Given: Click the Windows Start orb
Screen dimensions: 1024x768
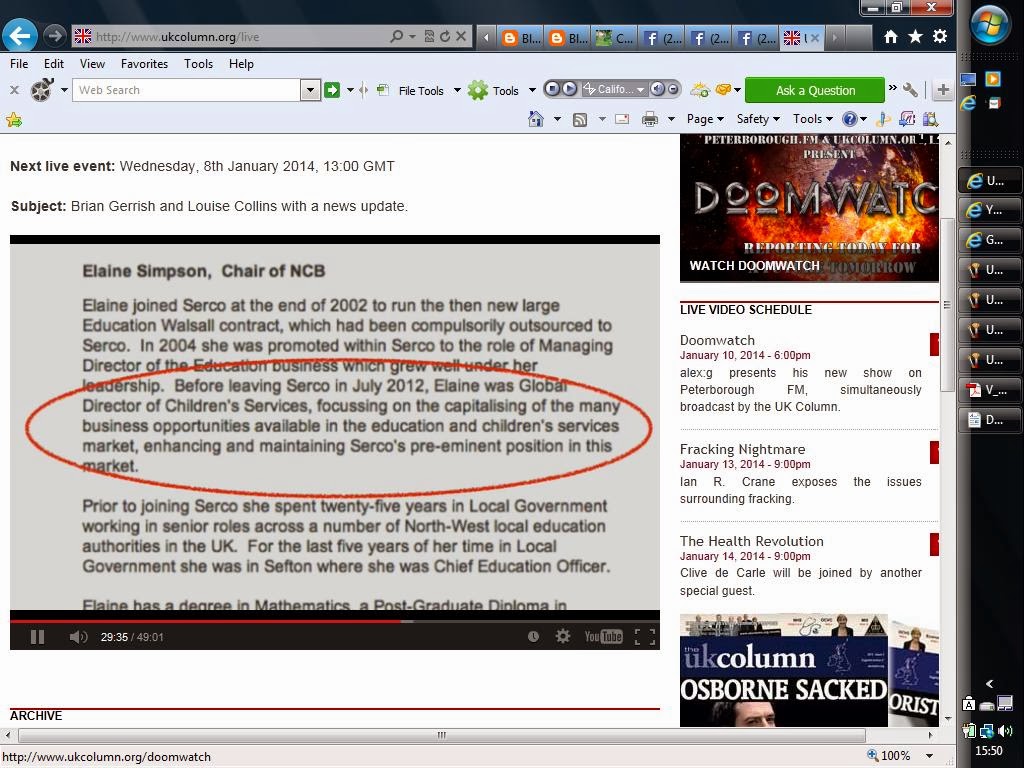Looking at the screenshot, I should point(989,25).
